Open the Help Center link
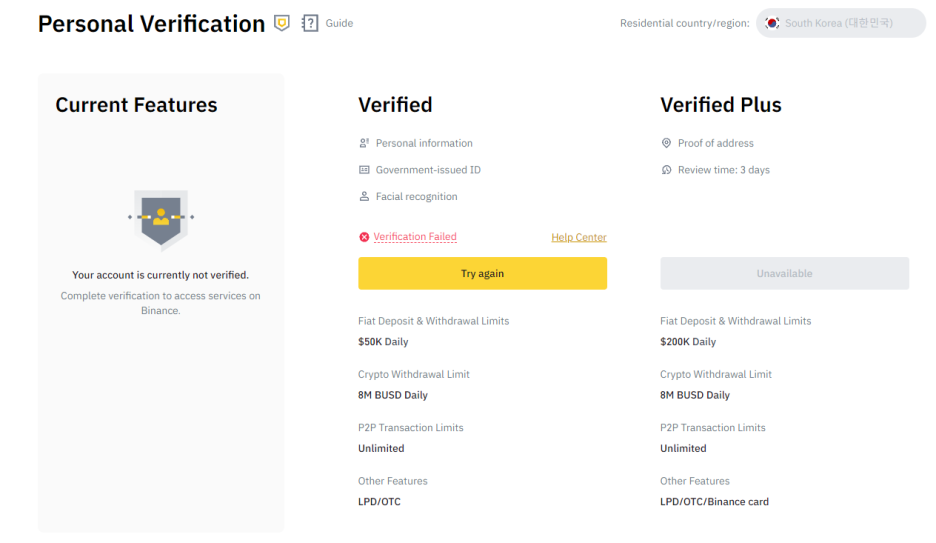936x543 pixels. [x=578, y=237]
